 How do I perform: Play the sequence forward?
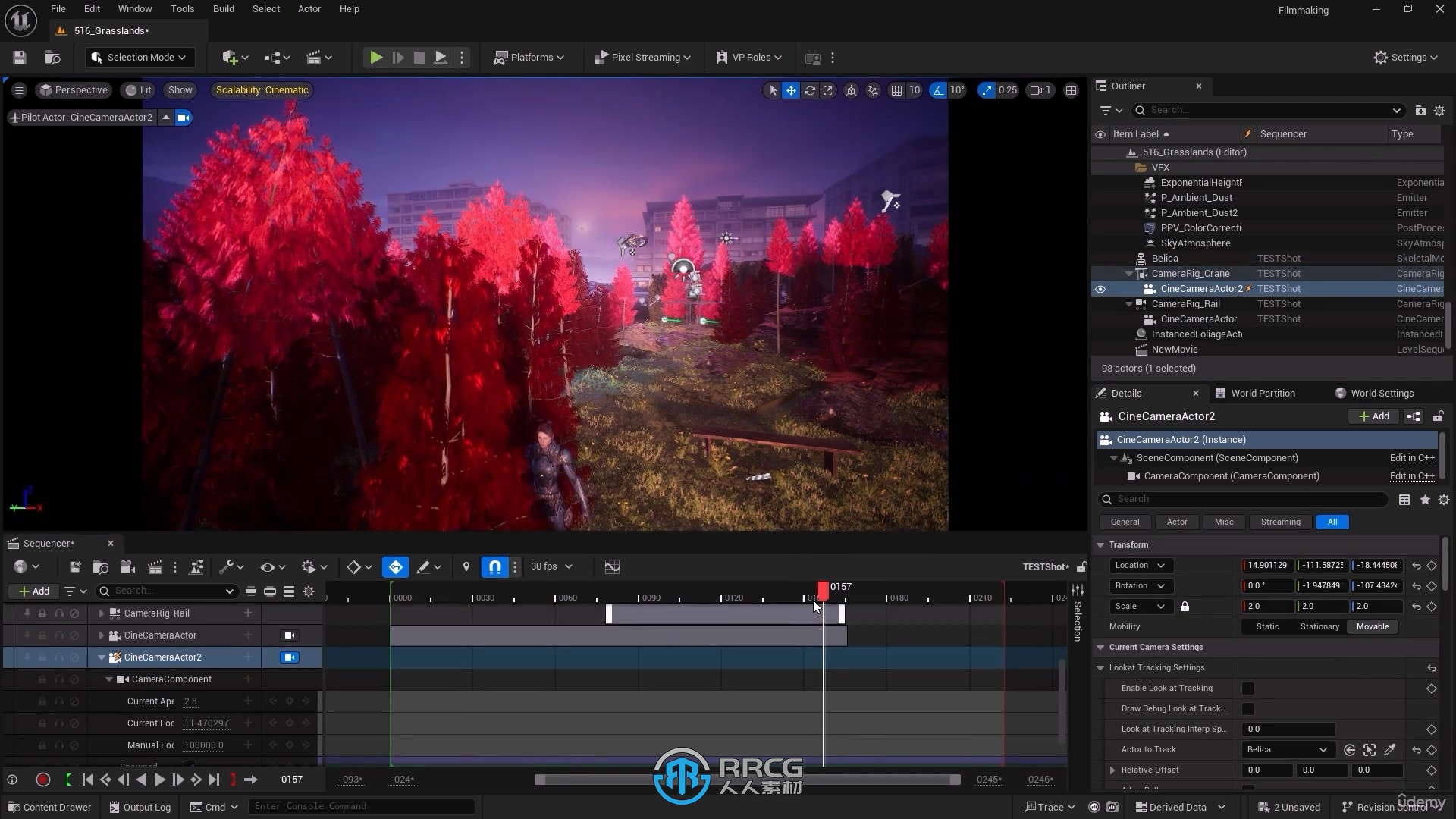click(x=159, y=780)
